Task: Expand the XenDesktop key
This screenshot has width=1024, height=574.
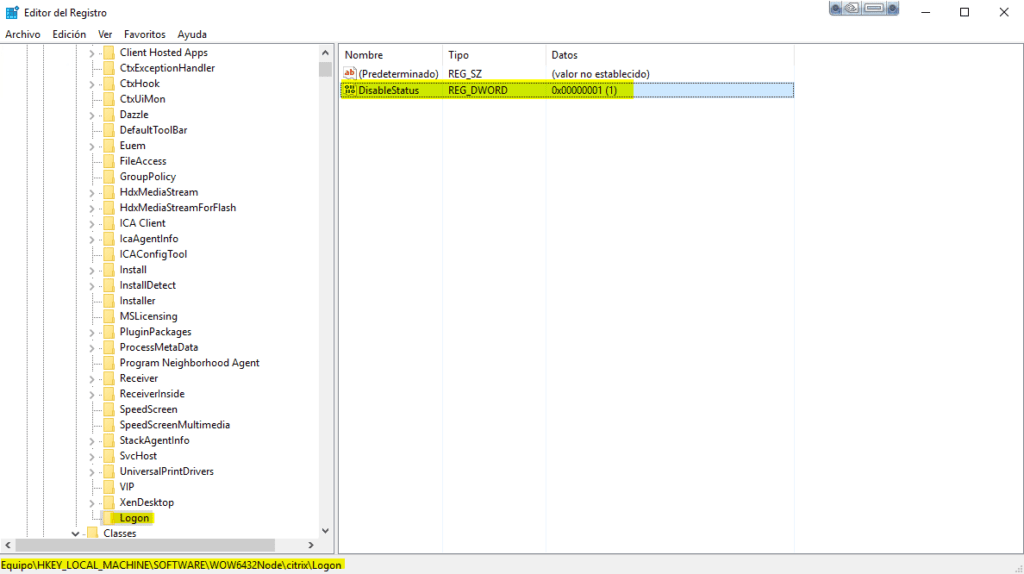Action: pyautogui.click(x=92, y=503)
